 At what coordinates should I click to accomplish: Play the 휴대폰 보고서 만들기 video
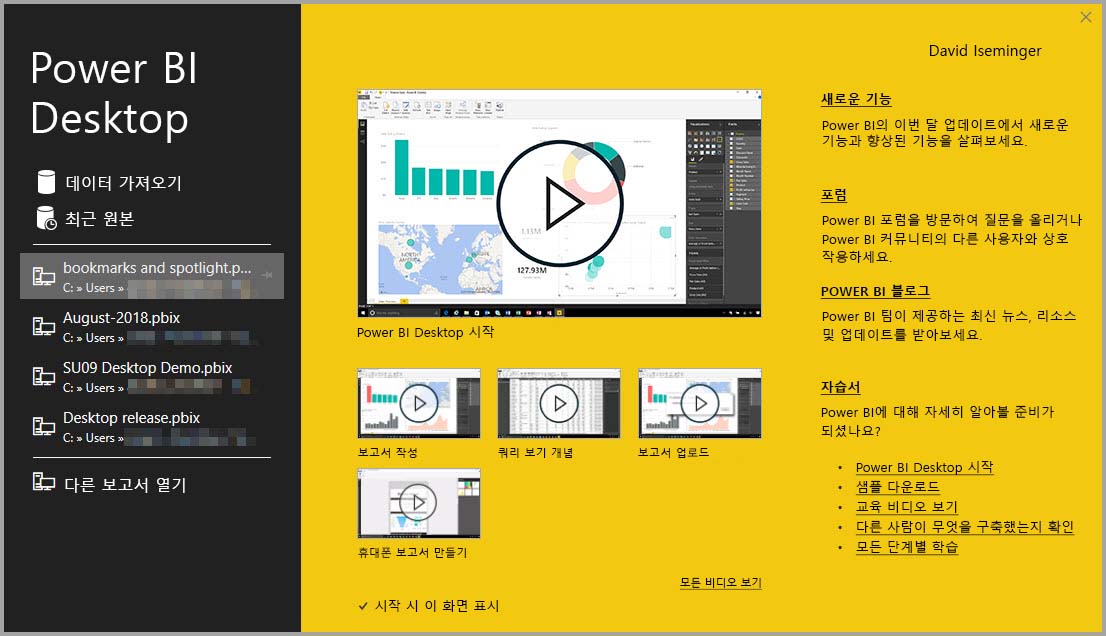(x=418, y=503)
